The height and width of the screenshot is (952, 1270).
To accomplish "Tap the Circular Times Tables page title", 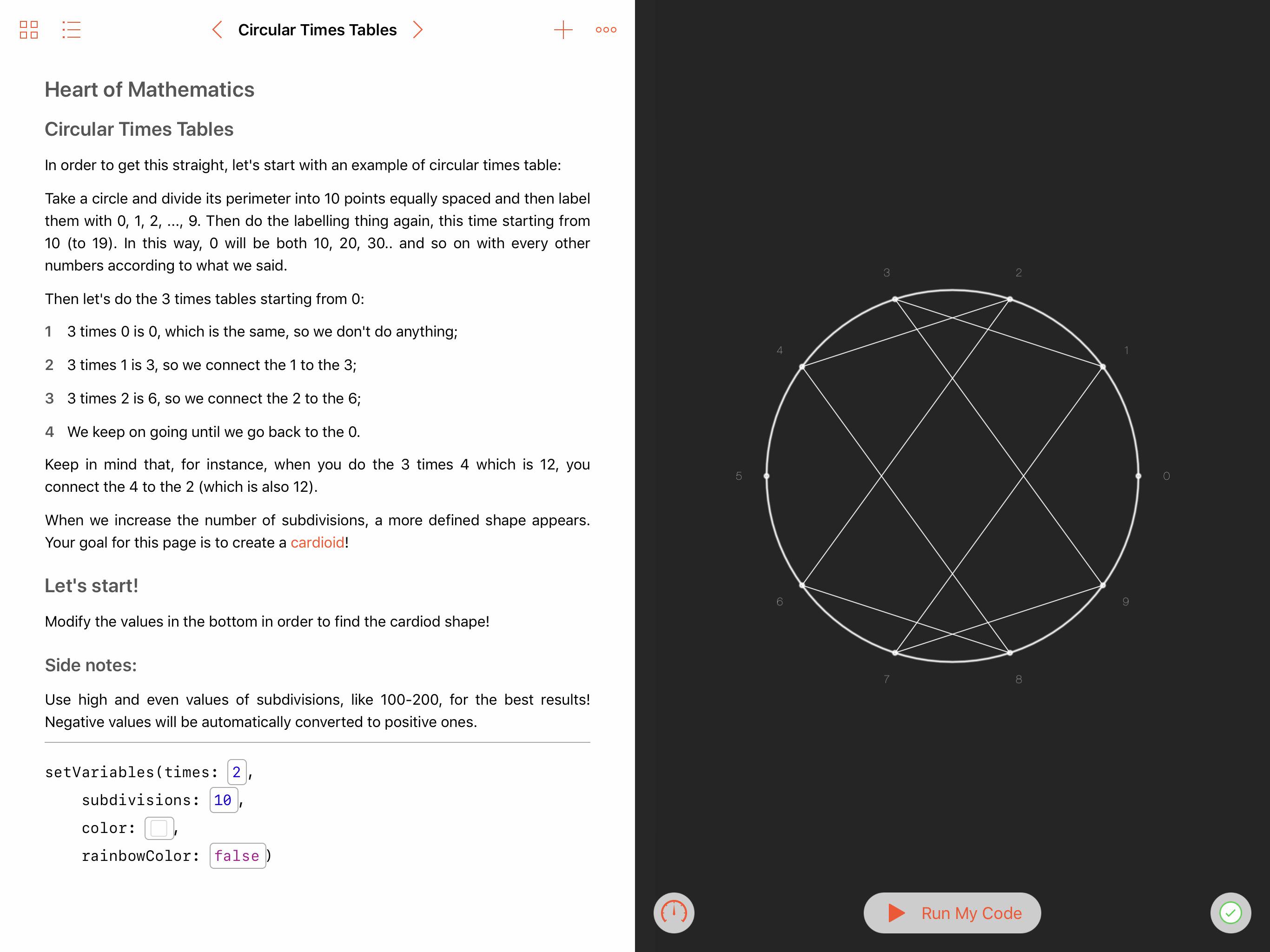I will coord(317,30).
